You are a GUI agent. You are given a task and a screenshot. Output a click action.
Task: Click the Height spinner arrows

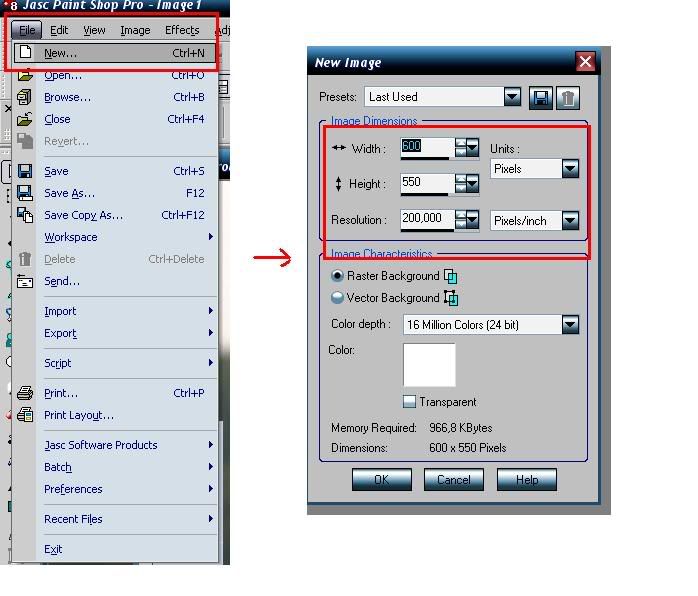click(x=460, y=183)
